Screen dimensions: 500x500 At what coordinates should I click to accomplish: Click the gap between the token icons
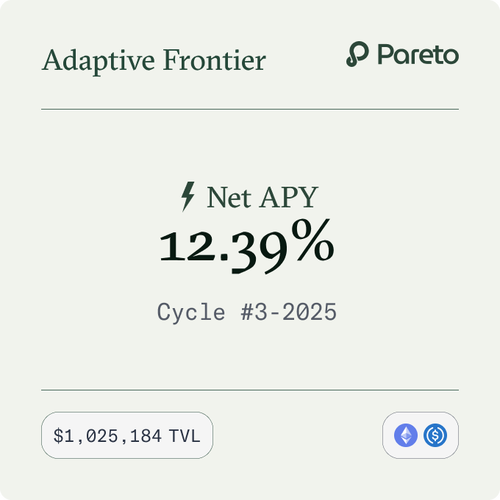coord(420,435)
